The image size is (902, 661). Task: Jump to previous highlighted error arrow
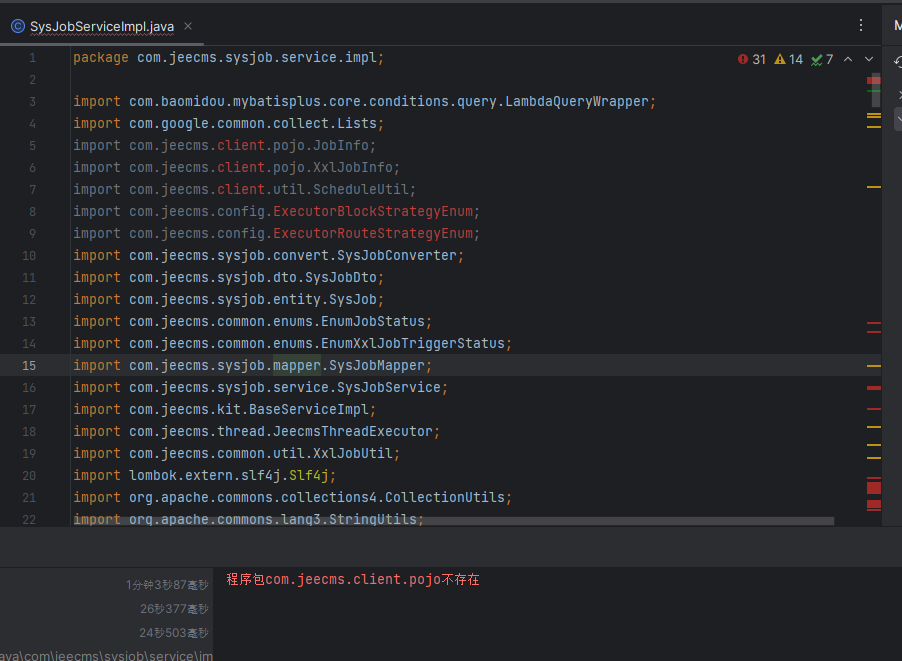coord(848,59)
